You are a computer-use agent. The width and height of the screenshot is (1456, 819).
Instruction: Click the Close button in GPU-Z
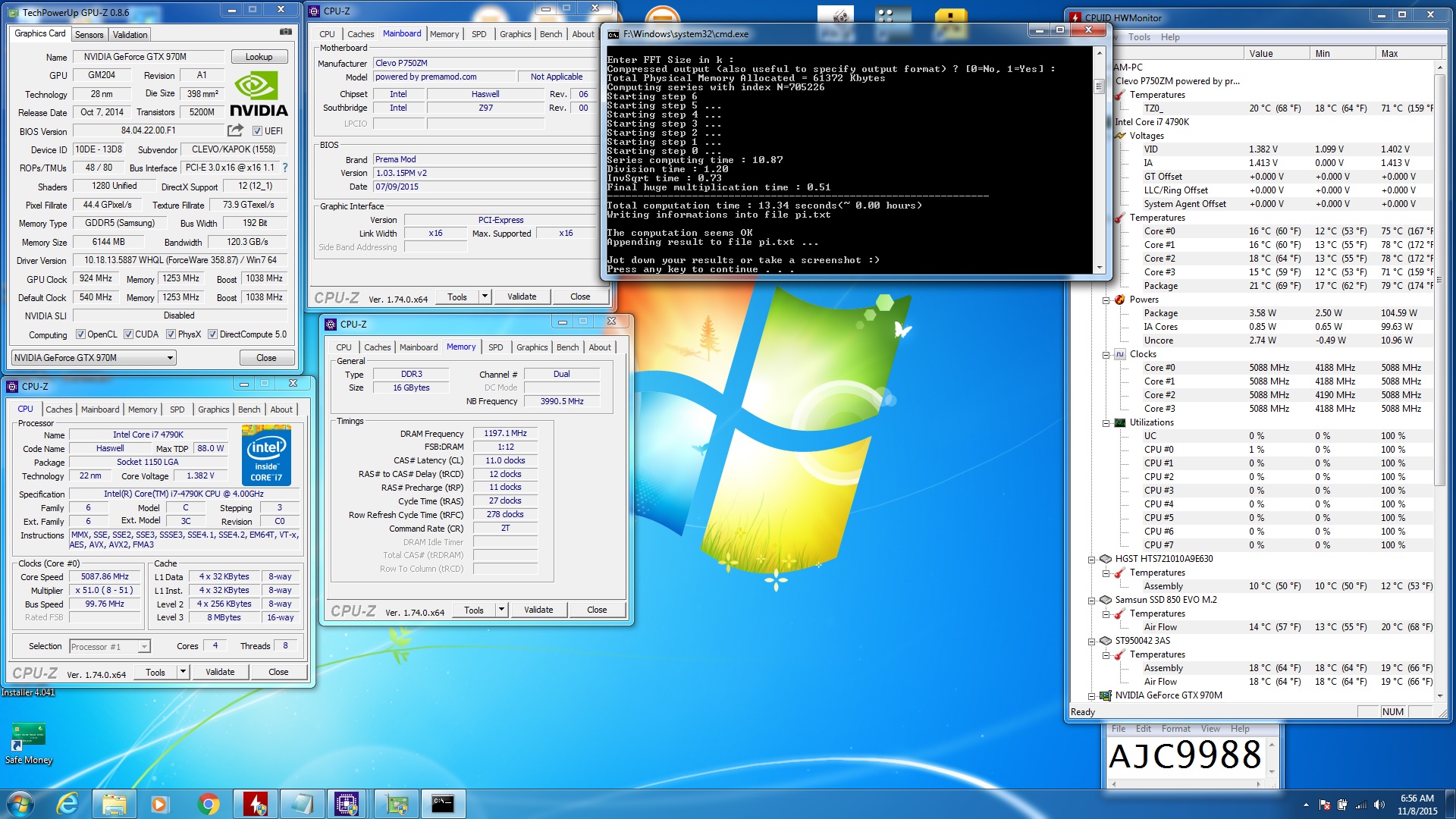266,358
